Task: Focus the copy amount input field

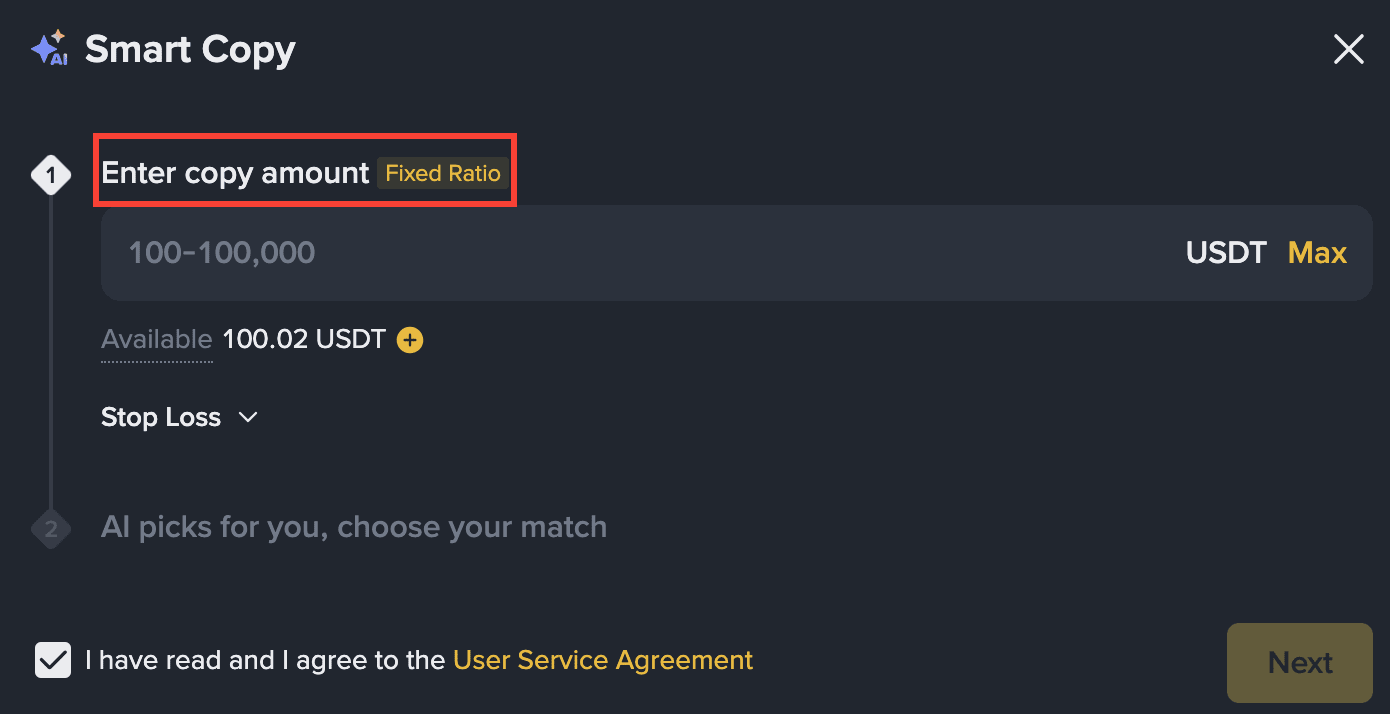Action: pyautogui.click(x=600, y=253)
